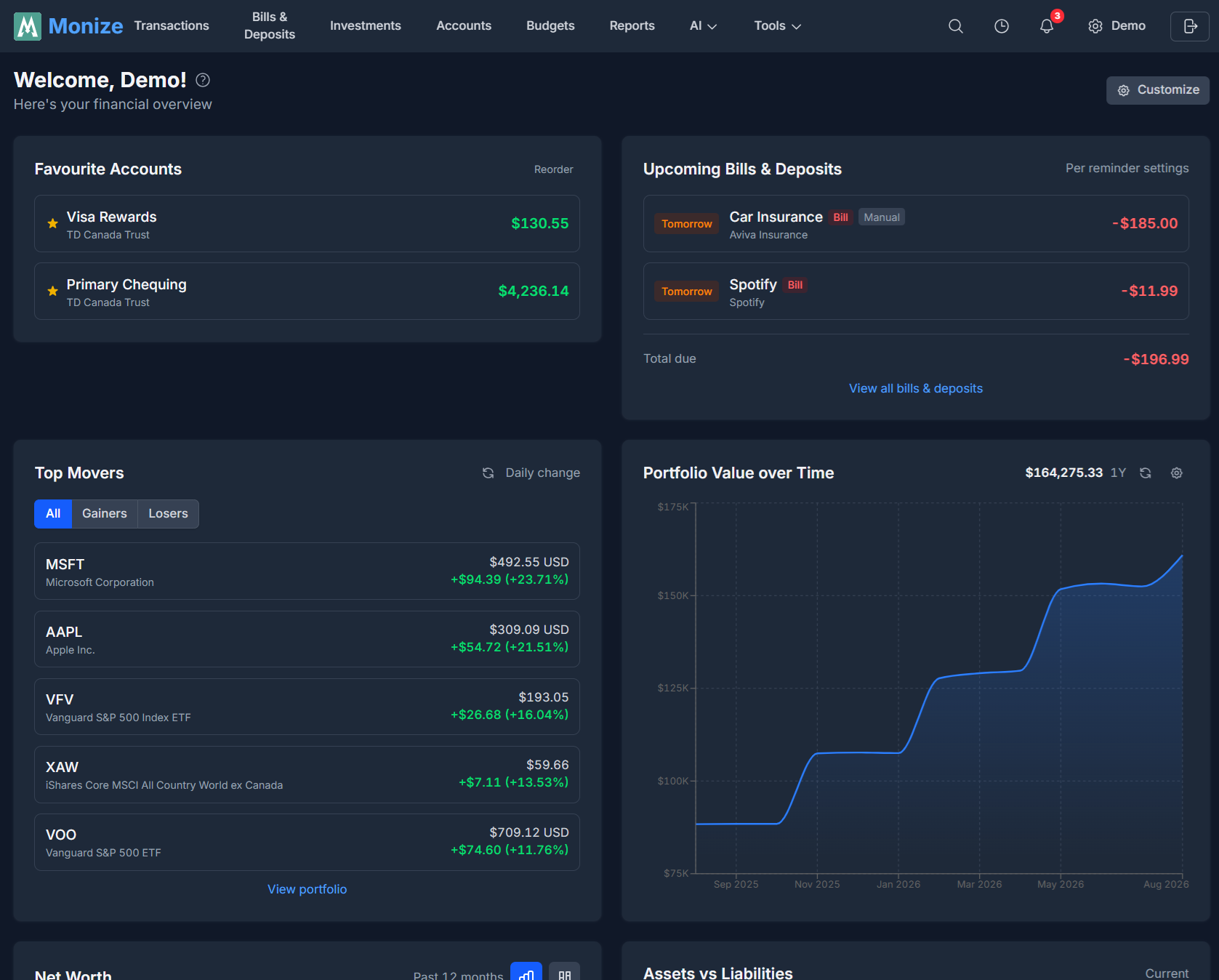Switch Net Worth to table view
Image resolution: width=1219 pixels, height=980 pixels.
[x=564, y=972]
